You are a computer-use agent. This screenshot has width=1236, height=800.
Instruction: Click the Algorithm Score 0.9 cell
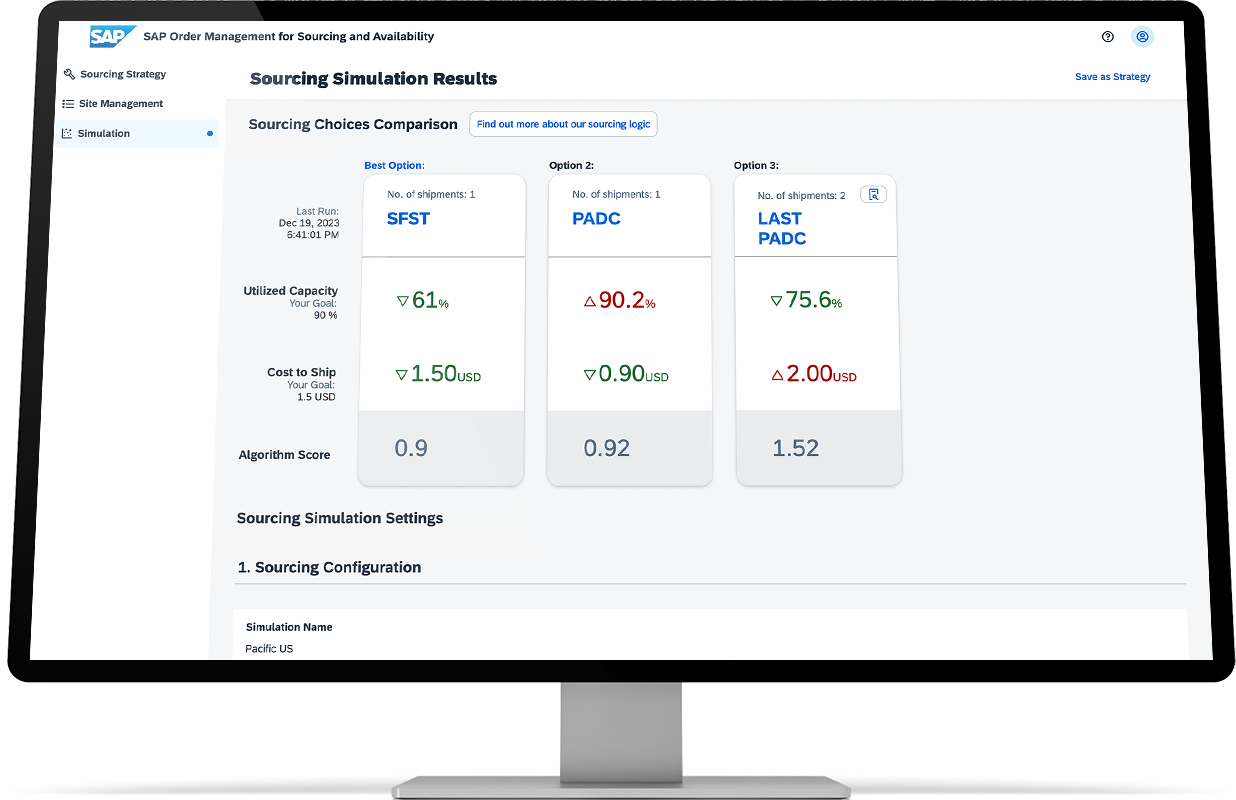click(x=411, y=448)
